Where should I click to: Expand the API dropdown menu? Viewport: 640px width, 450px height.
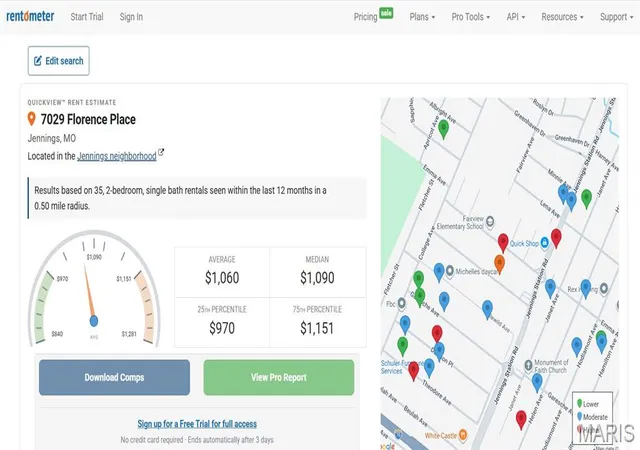click(x=516, y=17)
